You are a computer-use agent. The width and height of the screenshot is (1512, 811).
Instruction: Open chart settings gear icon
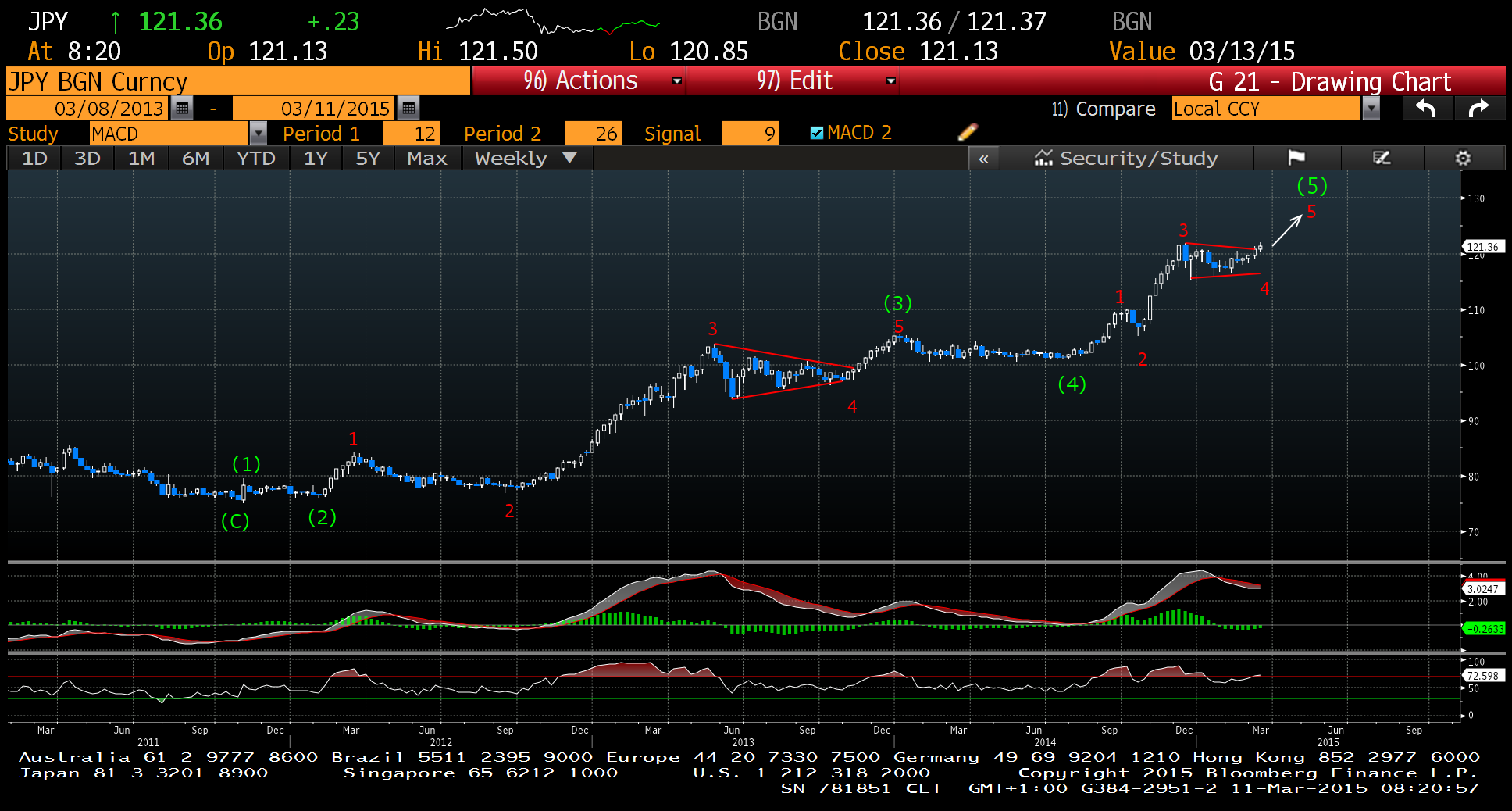pos(1463,158)
